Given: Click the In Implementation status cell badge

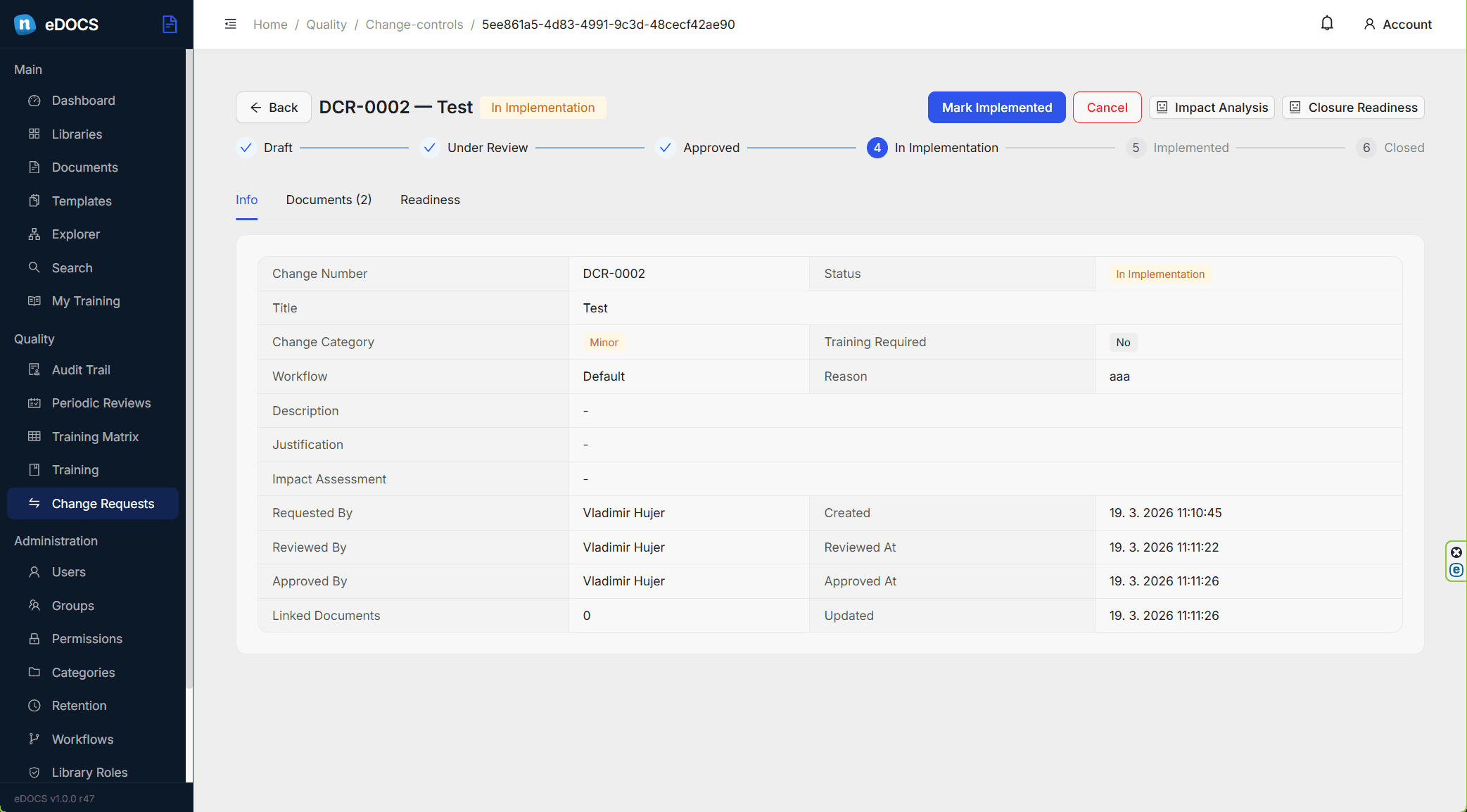Looking at the screenshot, I should click(x=1160, y=274).
